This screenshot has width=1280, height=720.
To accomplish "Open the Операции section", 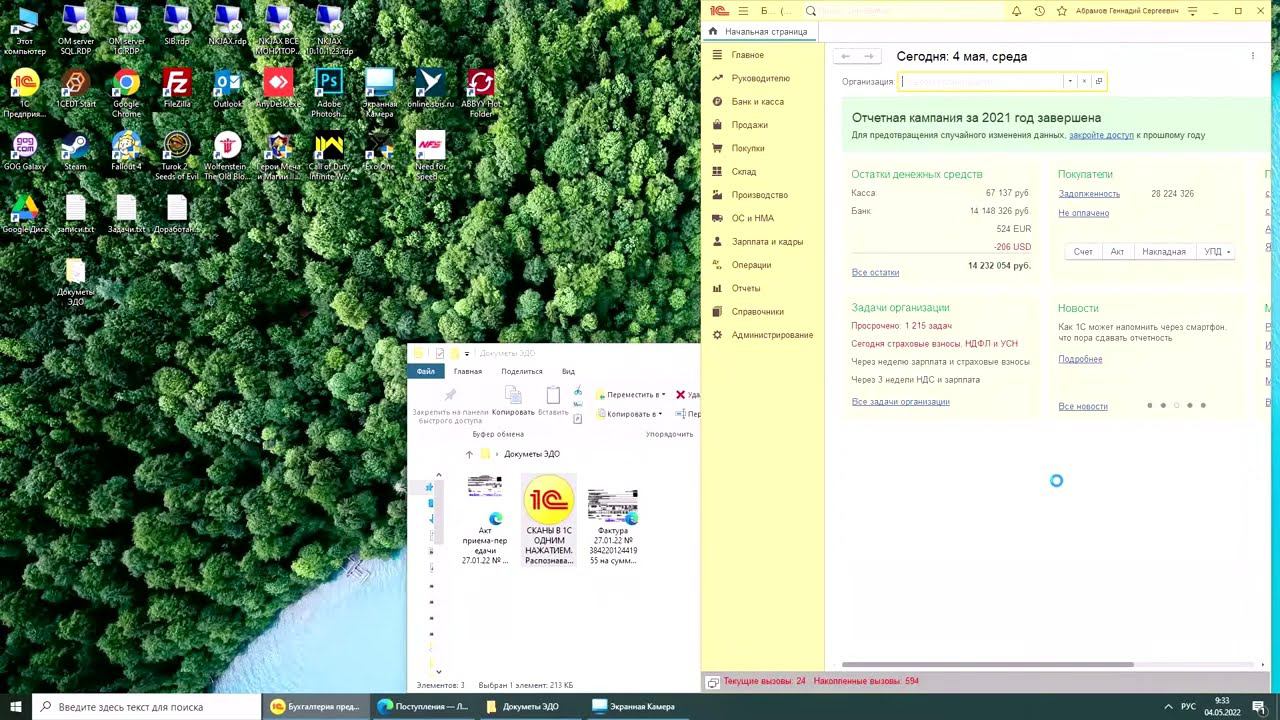I will (x=751, y=265).
